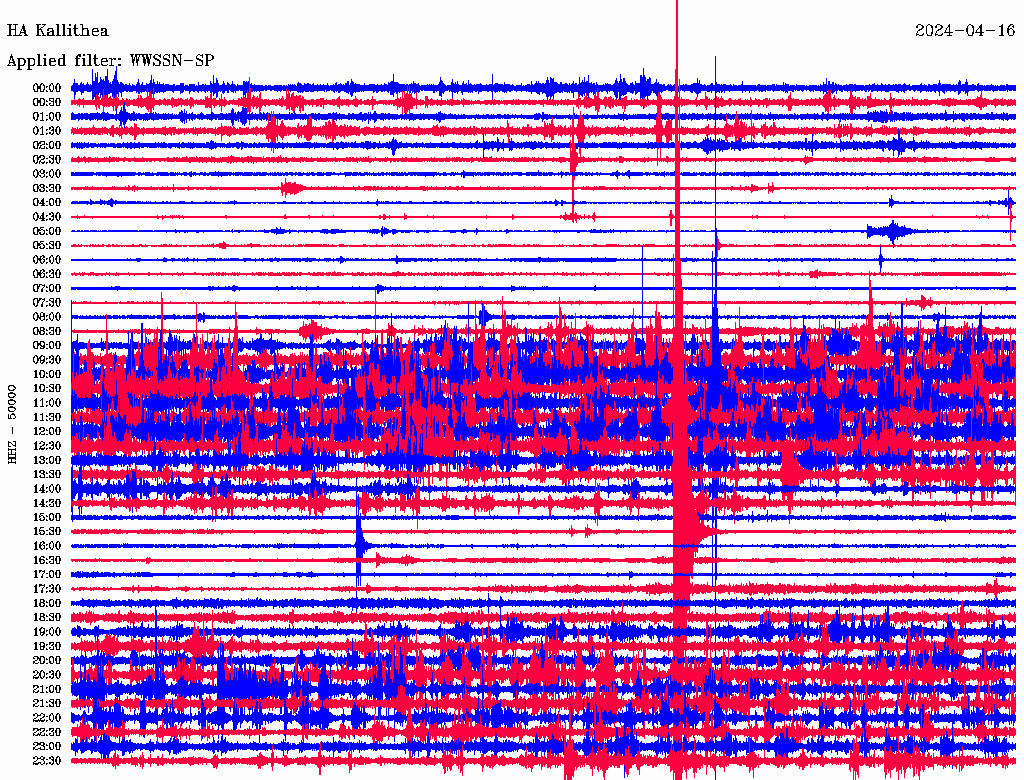Image resolution: width=1024 pixels, height=780 pixels.
Task: Select the 07:30 time label
Action: 47,303
